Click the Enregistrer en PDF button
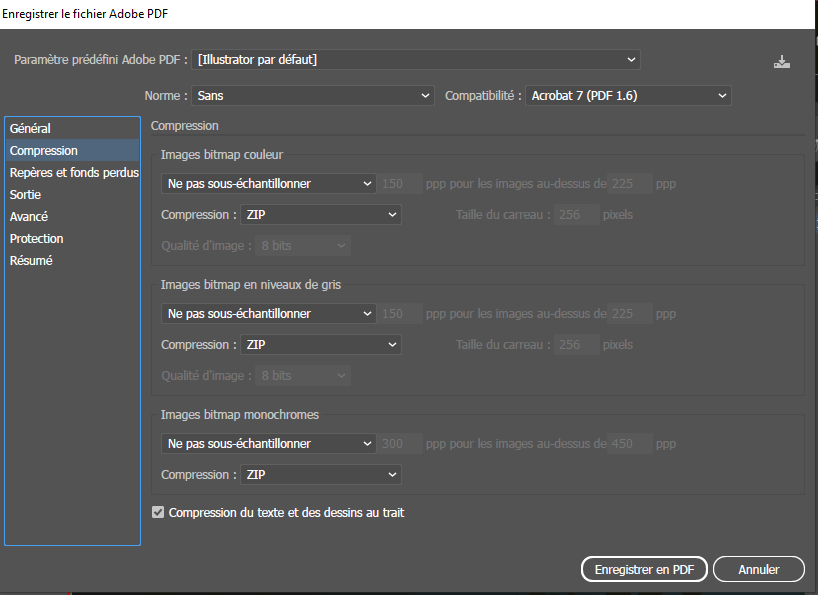The image size is (818, 595). point(644,569)
